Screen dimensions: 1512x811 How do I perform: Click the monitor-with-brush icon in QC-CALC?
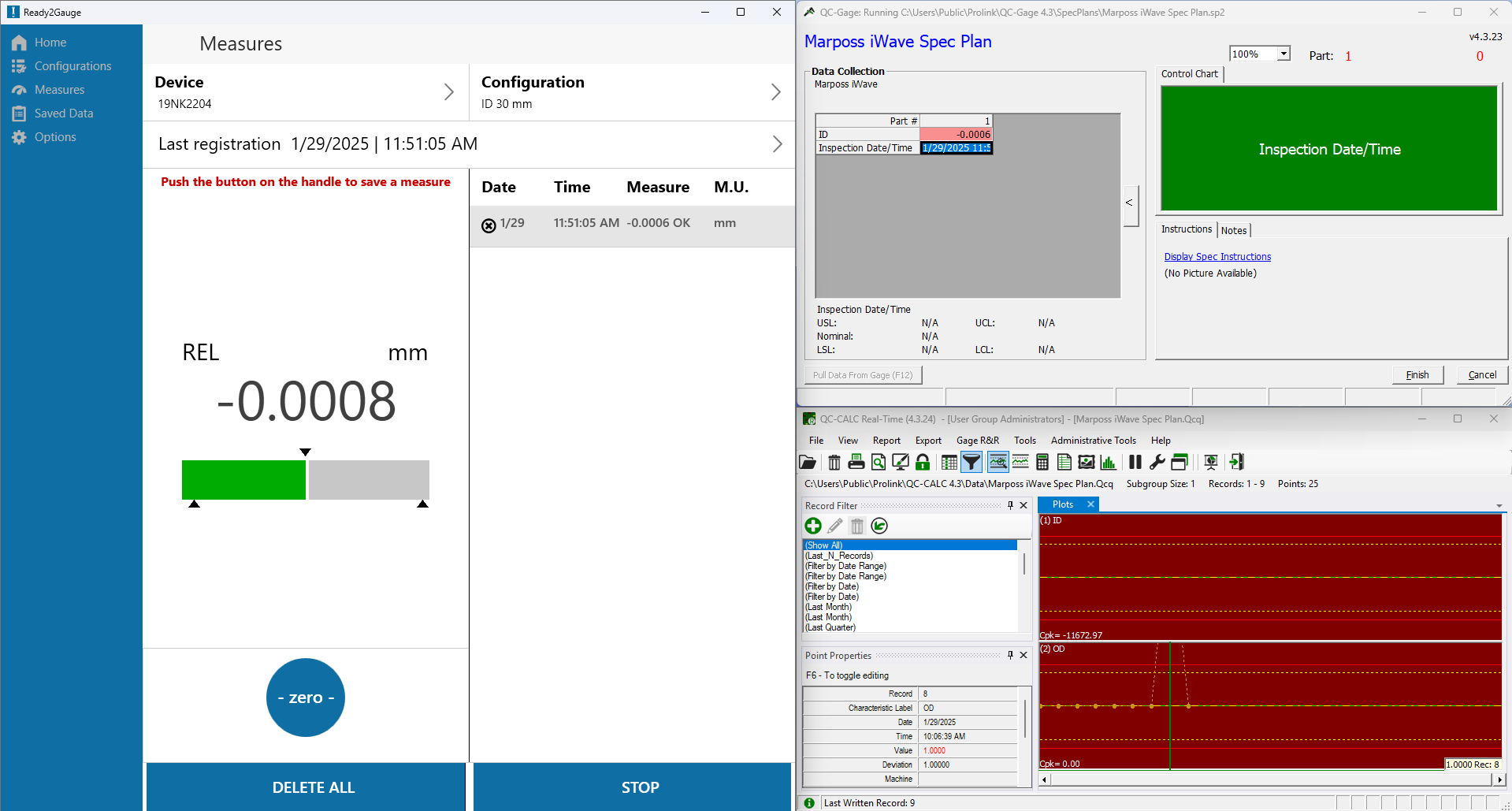[901, 463]
